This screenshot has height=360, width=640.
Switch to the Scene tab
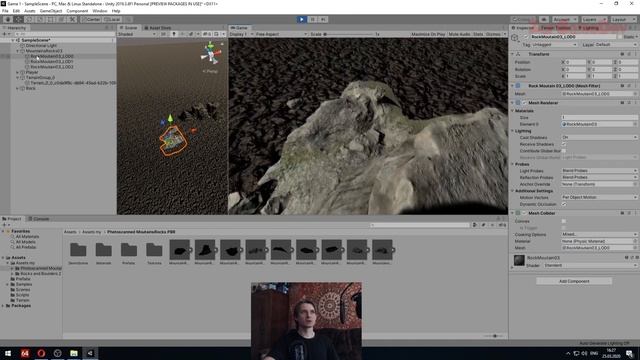[x=128, y=28]
